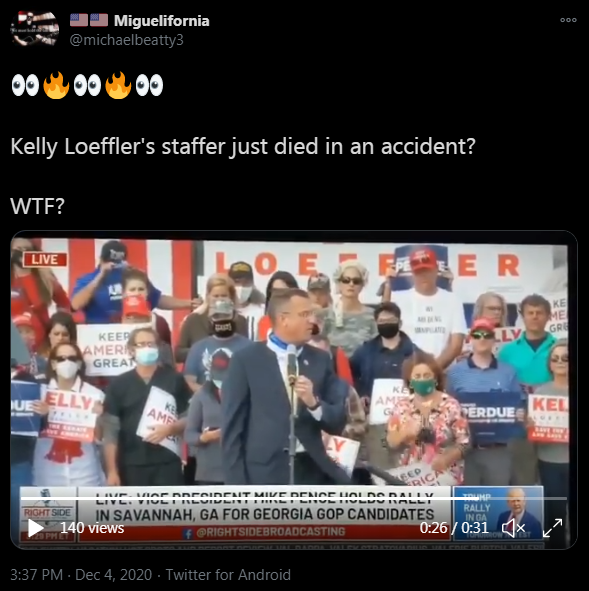Click the 3:37 PM · Dec 4, 2020 timestamp
This screenshot has height=591, width=589.
(x=81, y=575)
